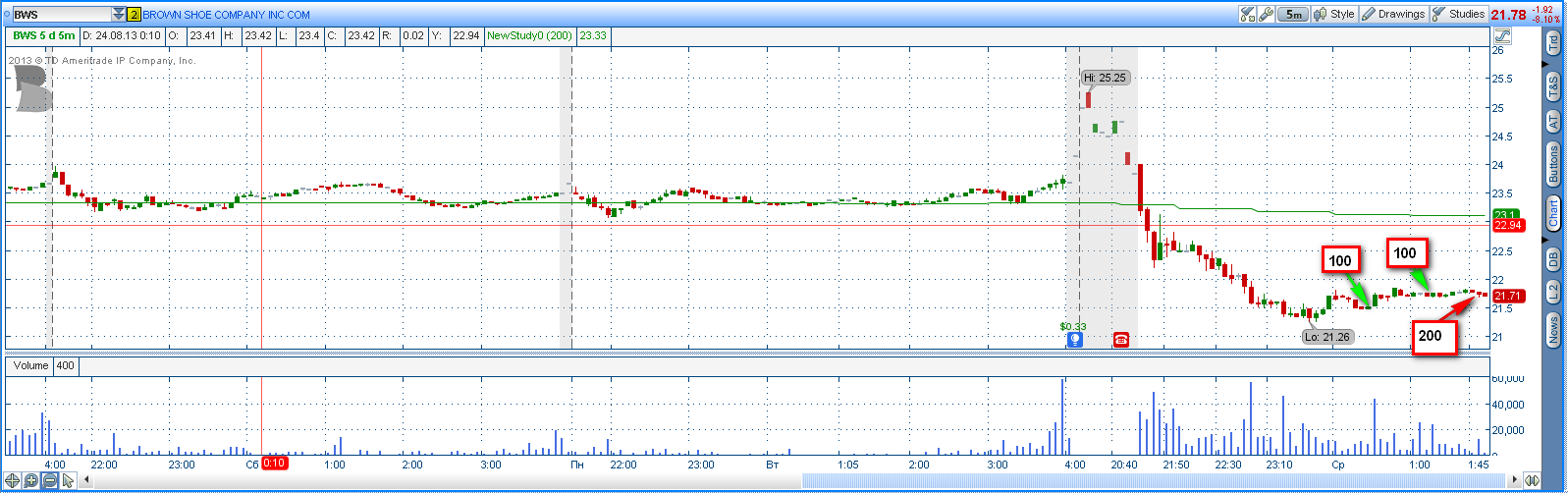Click the zoom in magnifier icon
1568x493 pixels.
tap(31, 480)
